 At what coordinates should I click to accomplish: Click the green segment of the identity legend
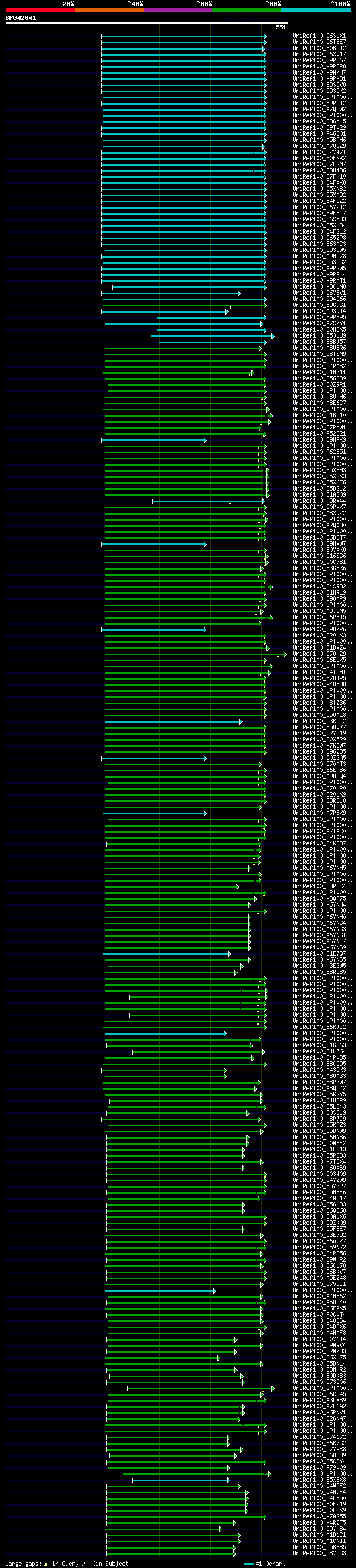point(247,10)
